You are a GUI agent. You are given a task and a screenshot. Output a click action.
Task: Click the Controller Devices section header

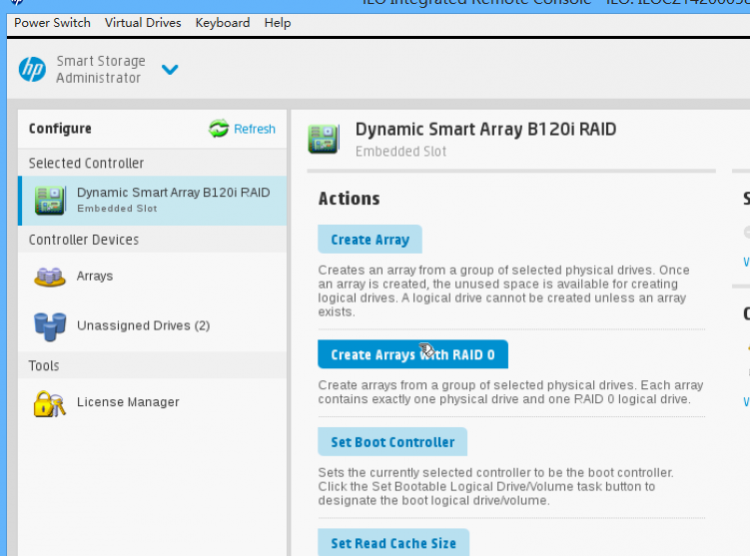[84, 240]
